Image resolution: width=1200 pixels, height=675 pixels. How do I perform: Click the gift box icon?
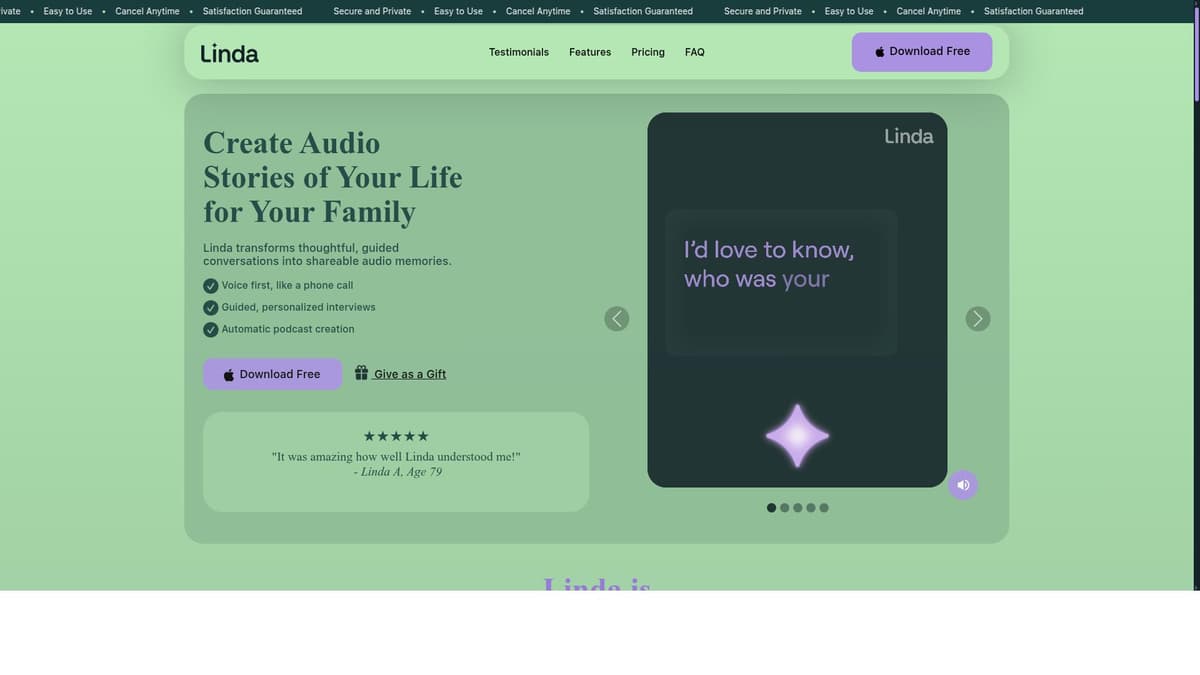click(x=361, y=373)
